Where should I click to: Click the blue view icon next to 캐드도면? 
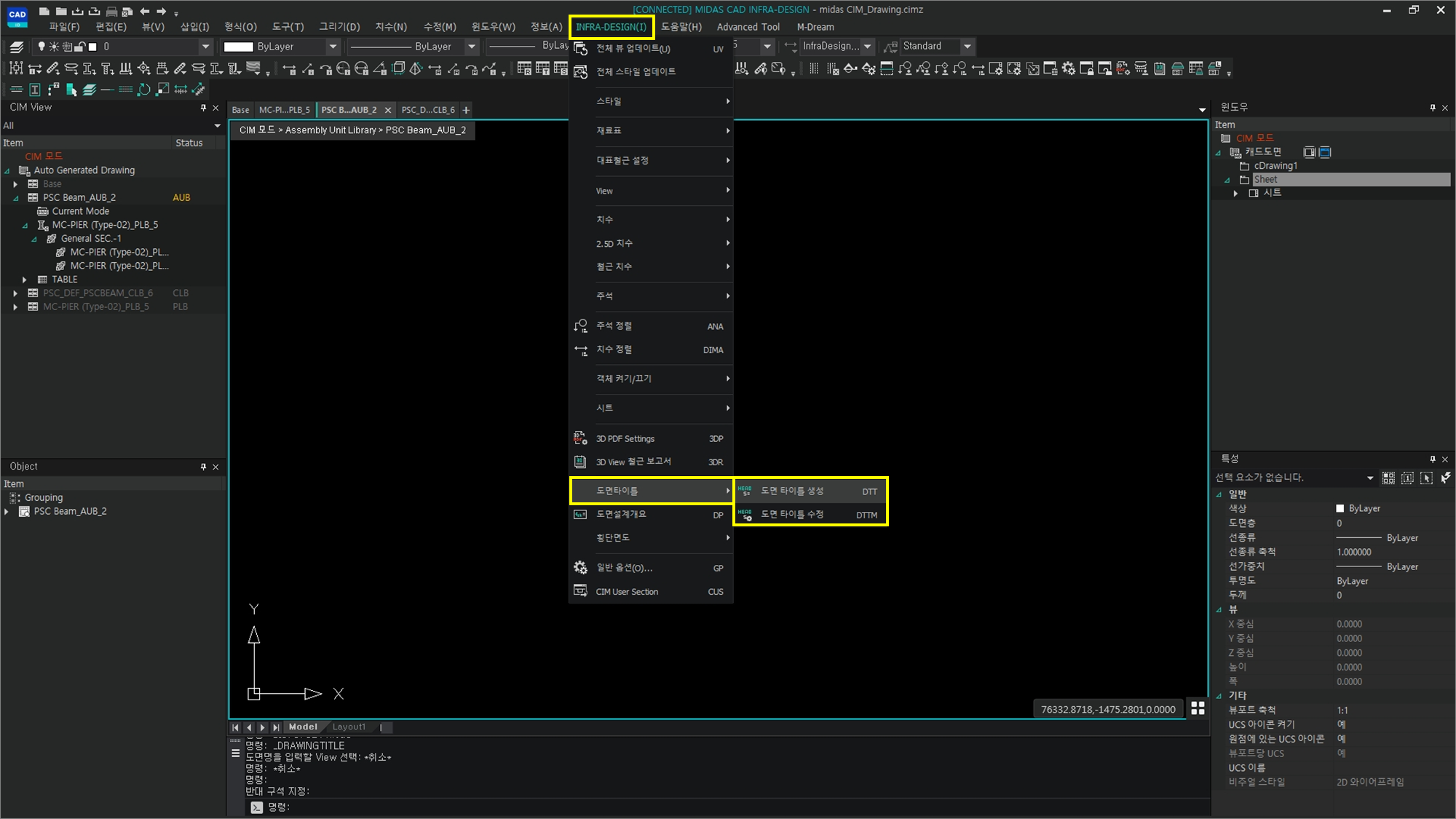pos(1325,152)
